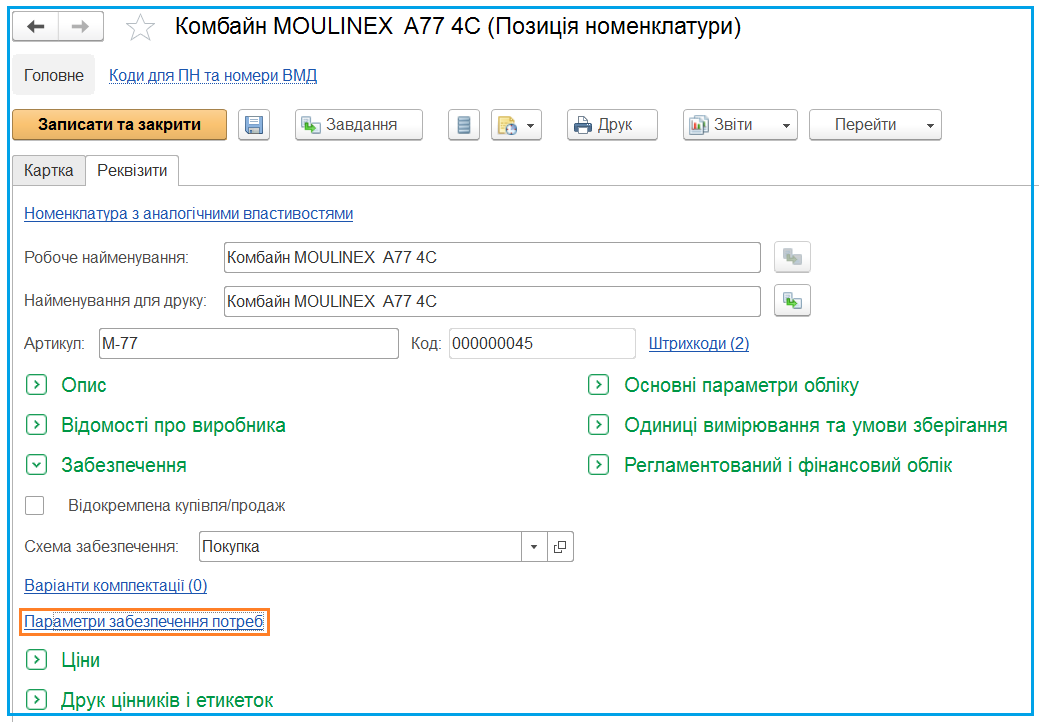
Task: Add to favorites with the star icon
Action: coord(140,28)
